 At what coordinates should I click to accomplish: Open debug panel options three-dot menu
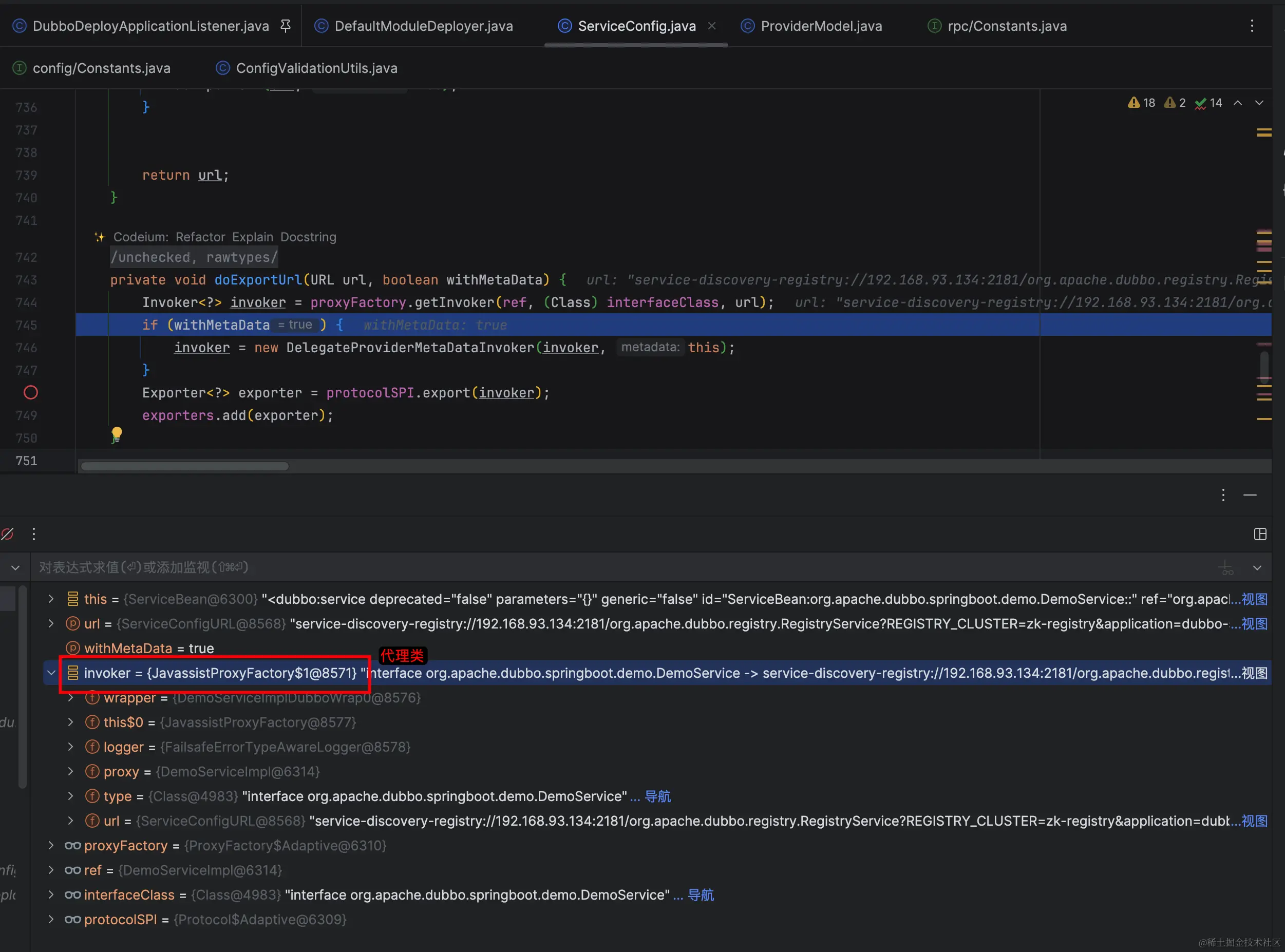point(1223,495)
